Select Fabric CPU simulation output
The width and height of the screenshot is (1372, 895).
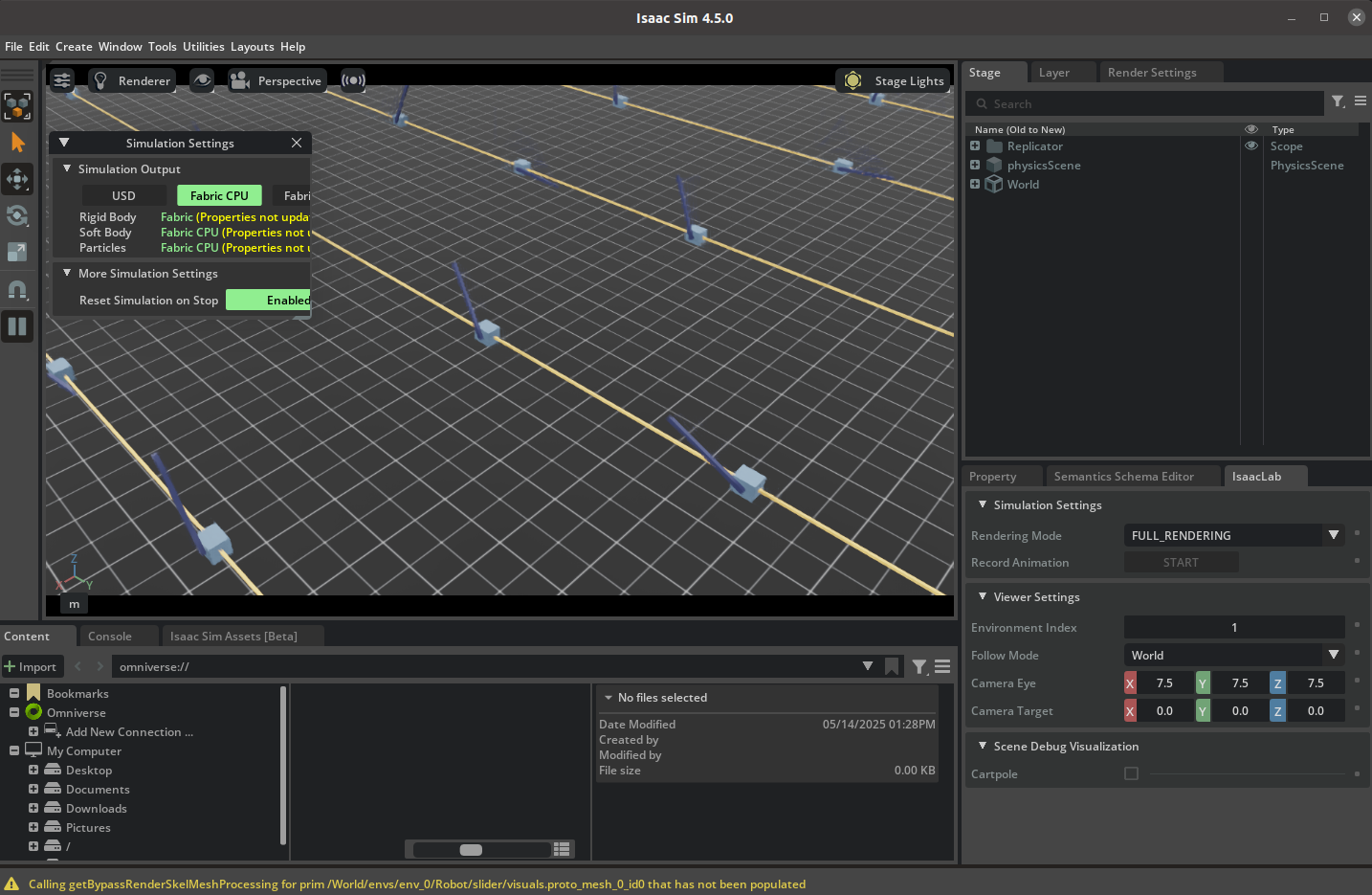tap(219, 195)
